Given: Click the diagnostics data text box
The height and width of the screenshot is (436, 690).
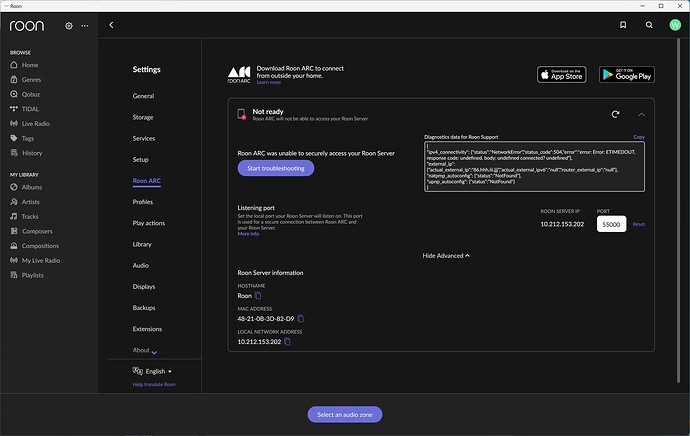Looking at the screenshot, I should (x=534, y=166).
